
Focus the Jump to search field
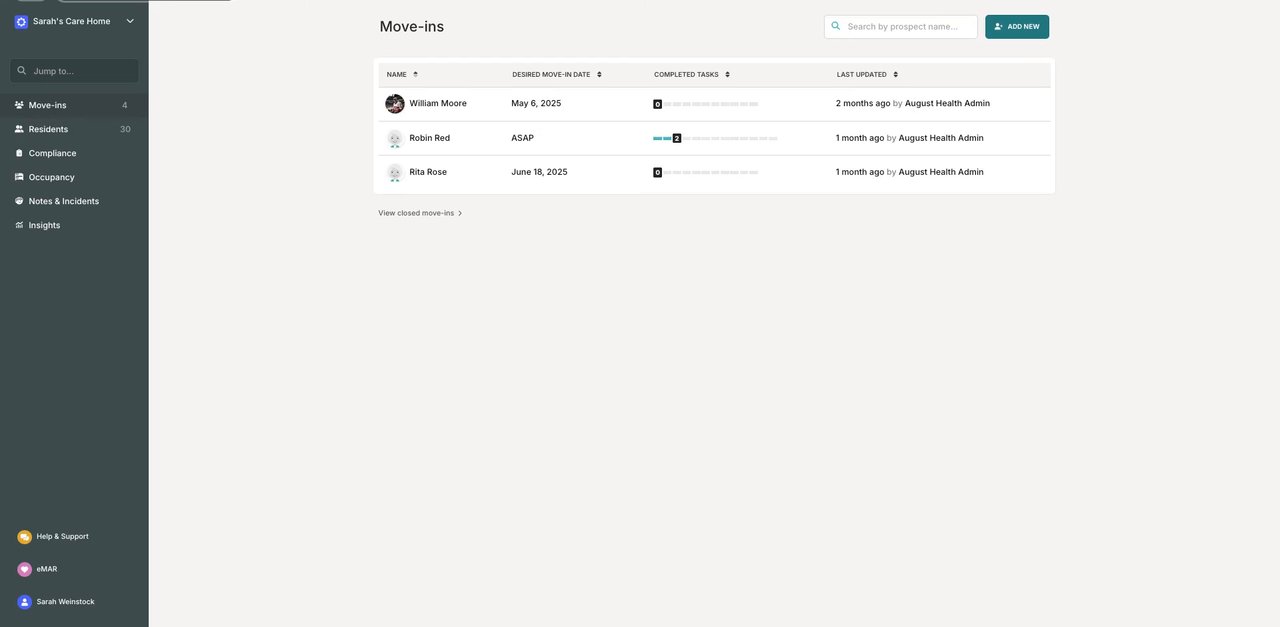(80, 71)
